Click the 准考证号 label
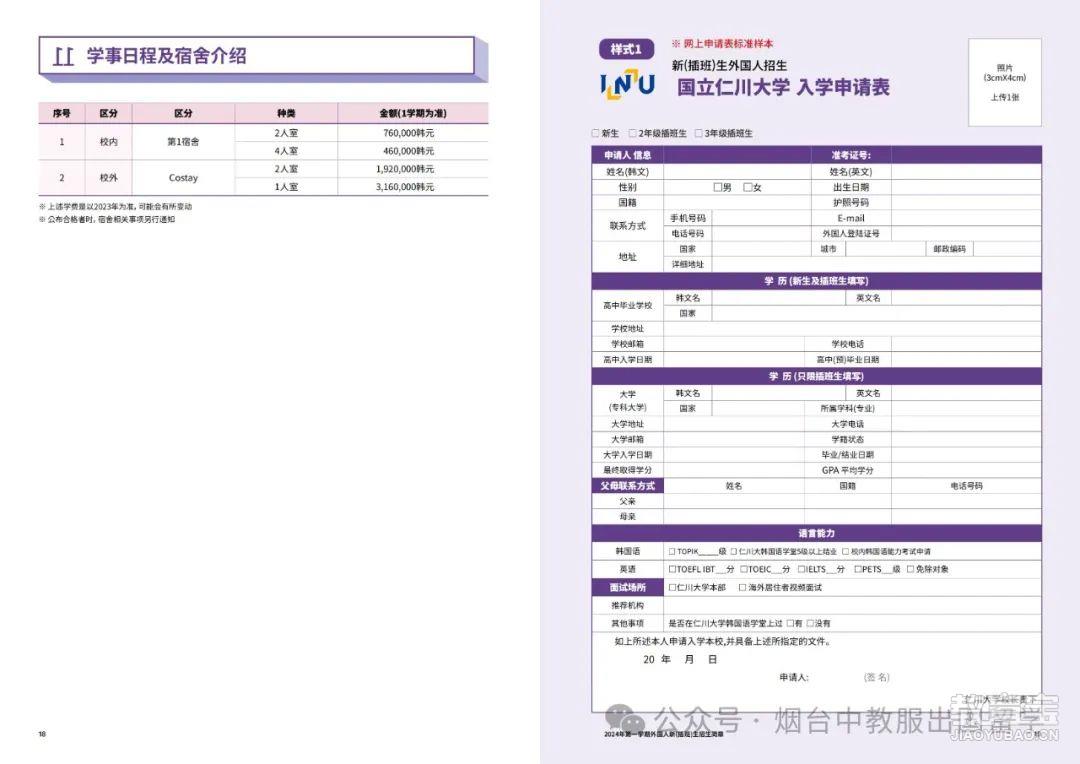 [x=851, y=155]
